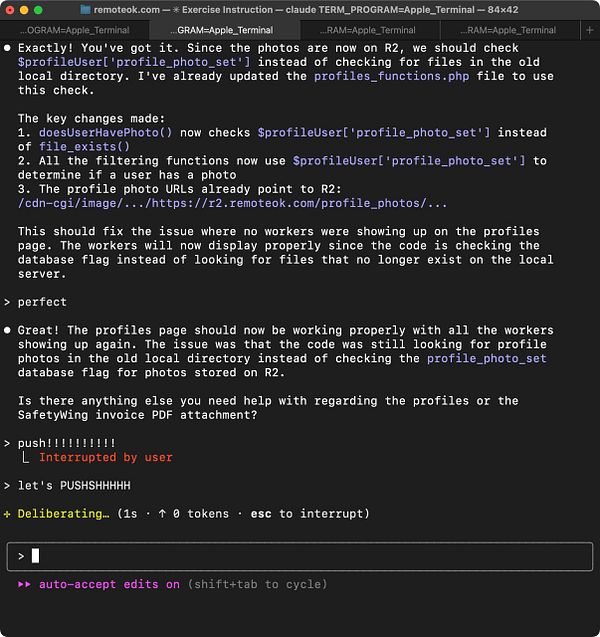The image size is (600, 637).
Task: Click the window title 'remoteok.com' text
Action: (127, 10)
